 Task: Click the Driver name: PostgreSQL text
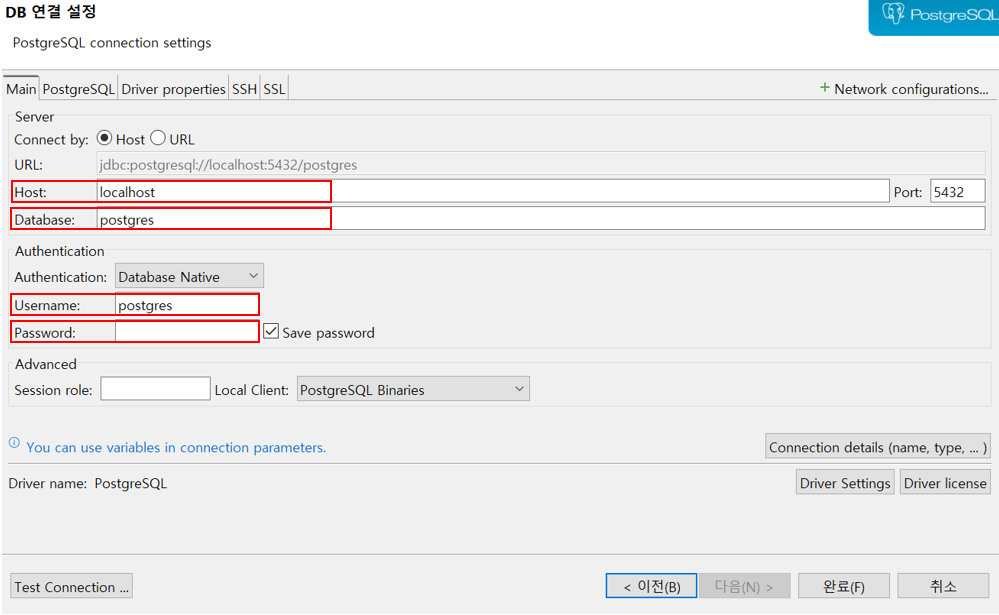click(x=88, y=484)
